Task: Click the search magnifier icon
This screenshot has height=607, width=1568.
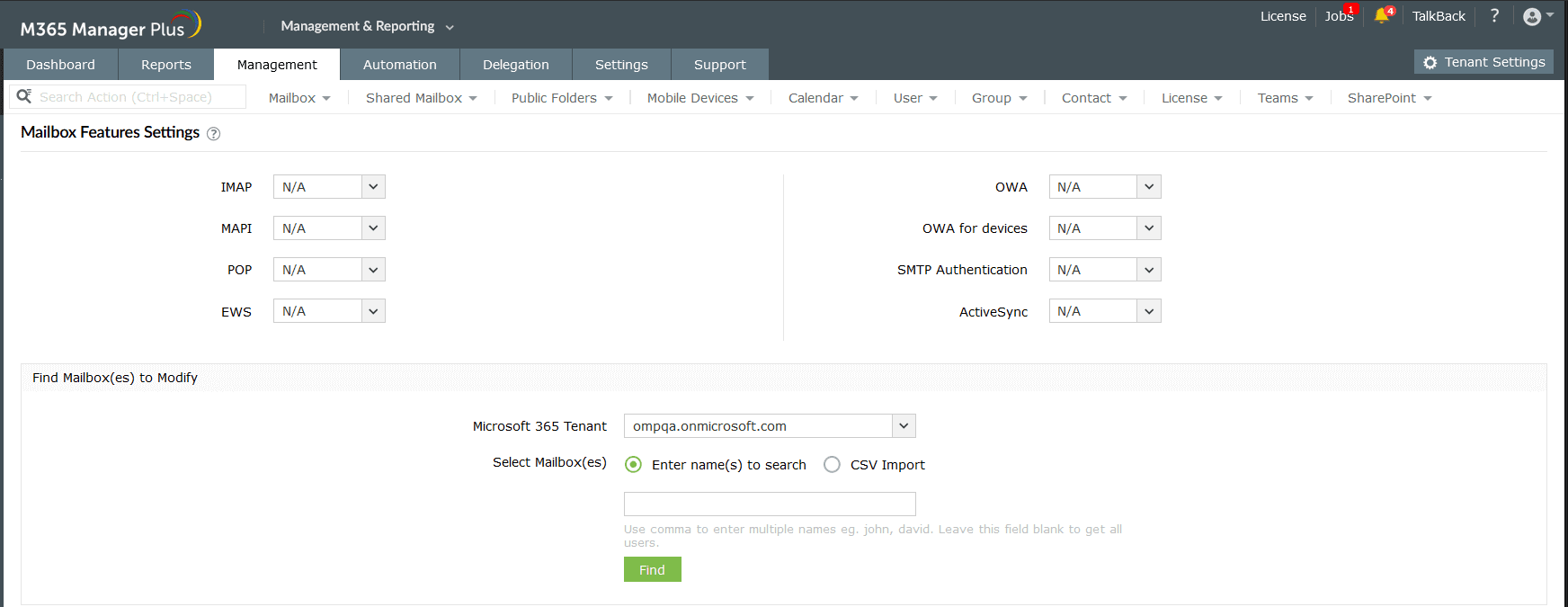Action: 24,96
